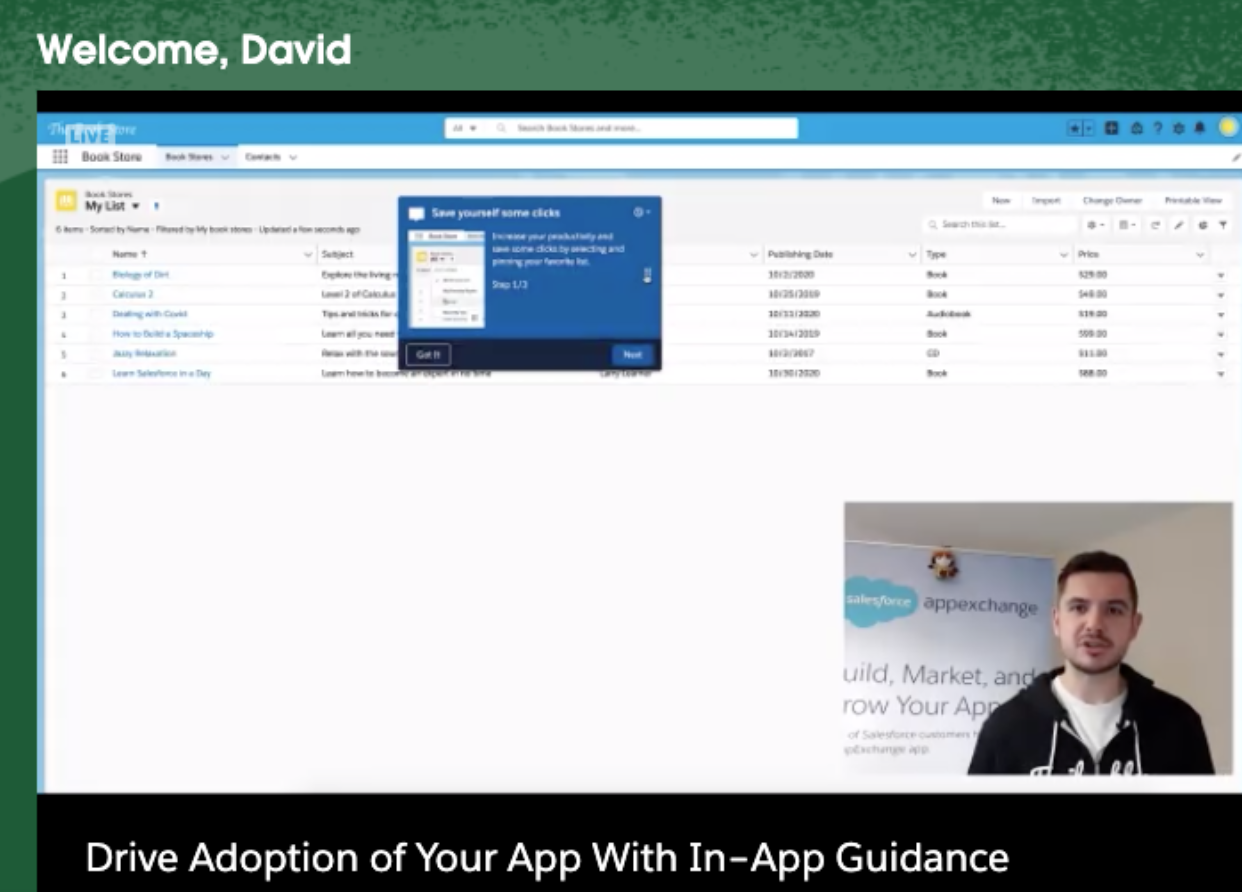This screenshot has width=1242, height=892.
Task: Sort by the Type column header
Action: (936, 254)
